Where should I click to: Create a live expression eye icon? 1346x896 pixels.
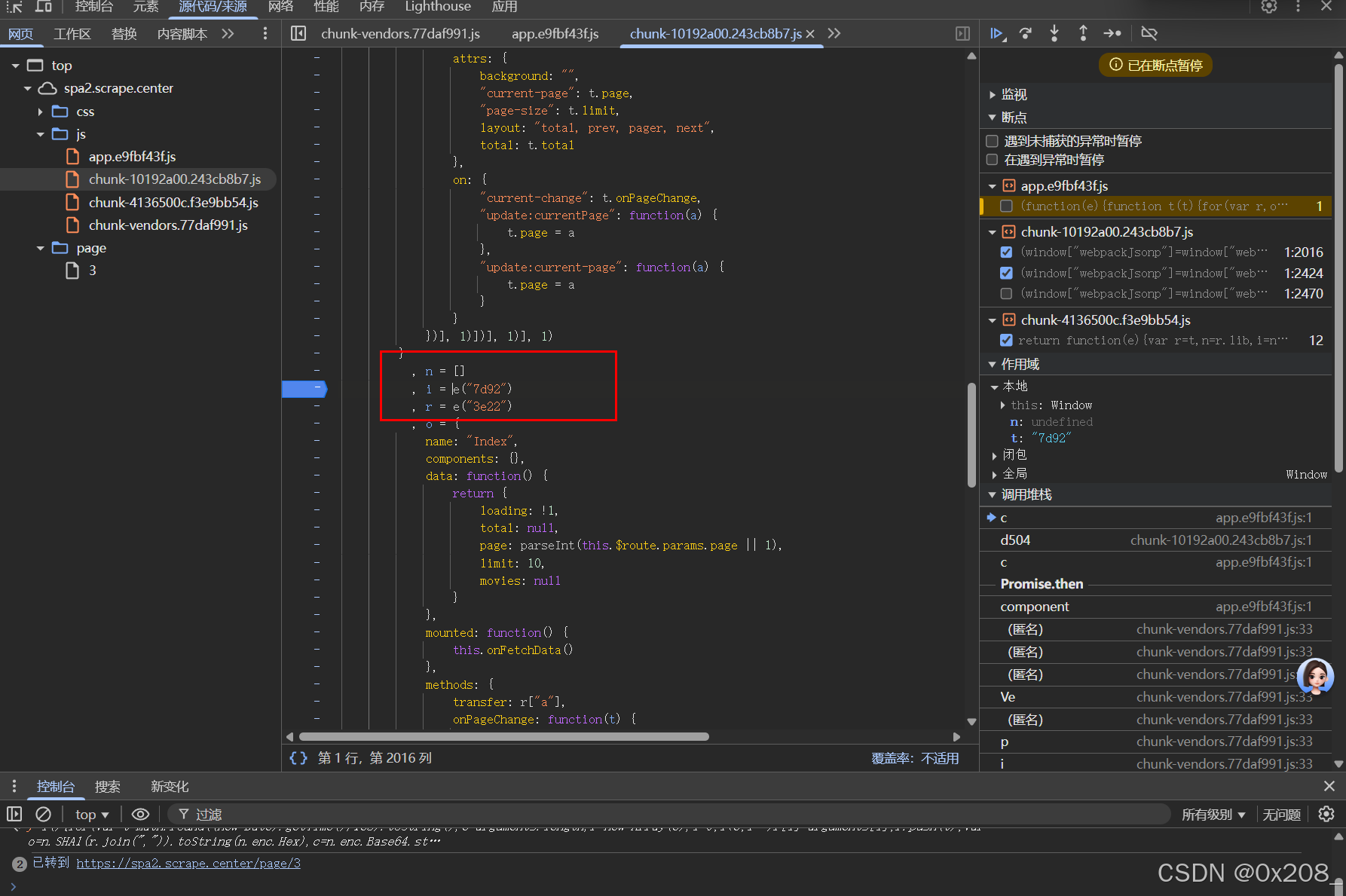[x=140, y=814]
